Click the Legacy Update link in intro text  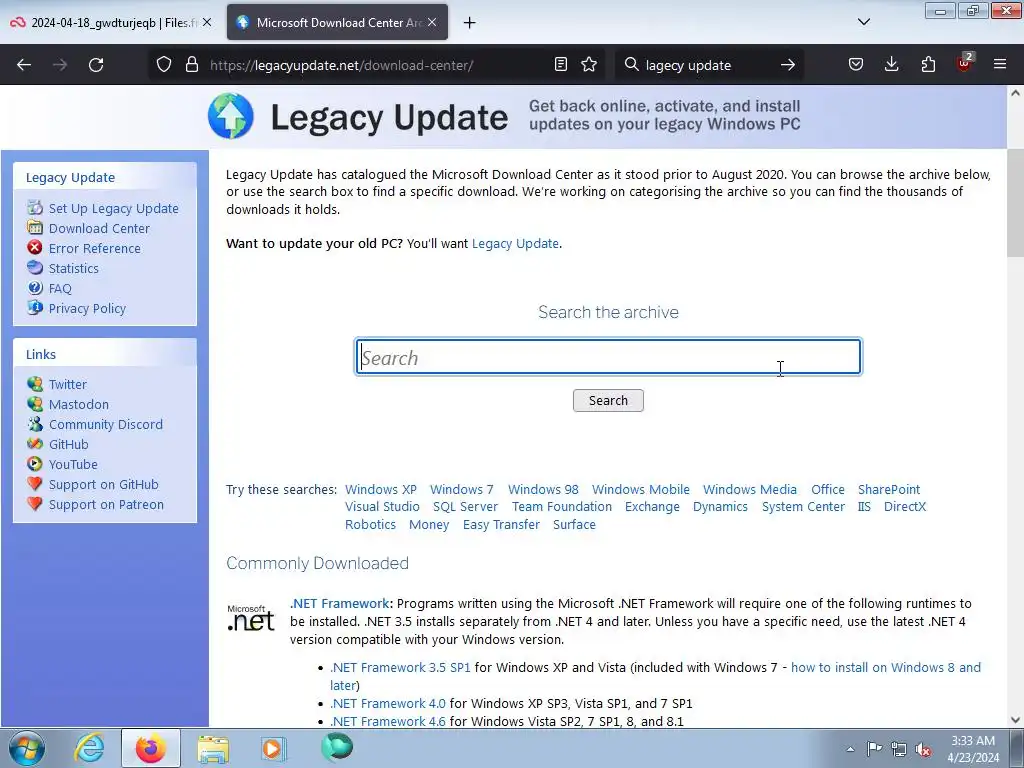[515, 244]
